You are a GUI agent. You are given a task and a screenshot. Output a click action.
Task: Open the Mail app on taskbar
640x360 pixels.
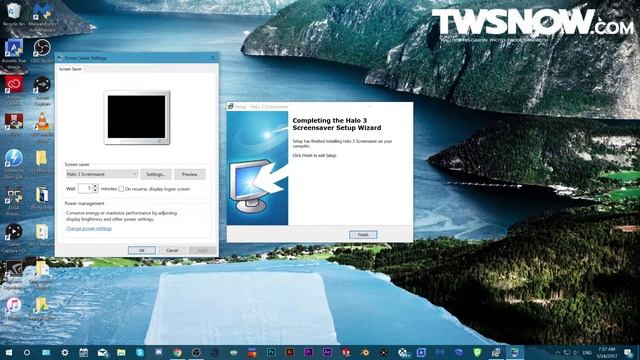tap(102, 352)
